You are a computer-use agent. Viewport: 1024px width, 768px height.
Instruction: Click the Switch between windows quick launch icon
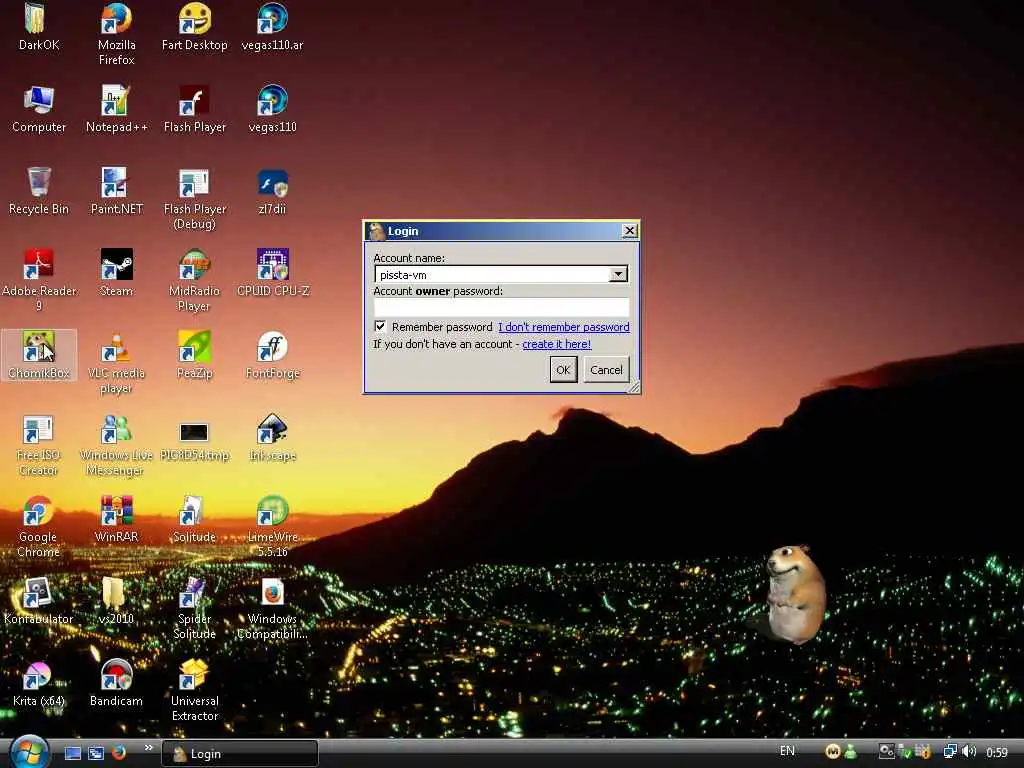click(x=96, y=753)
